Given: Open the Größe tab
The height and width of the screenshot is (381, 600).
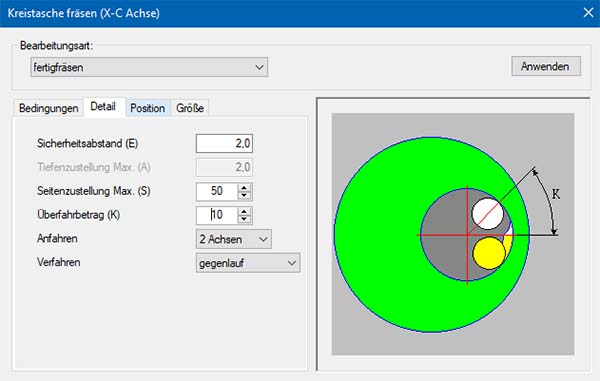Looking at the screenshot, I should [x=190, y=108].
